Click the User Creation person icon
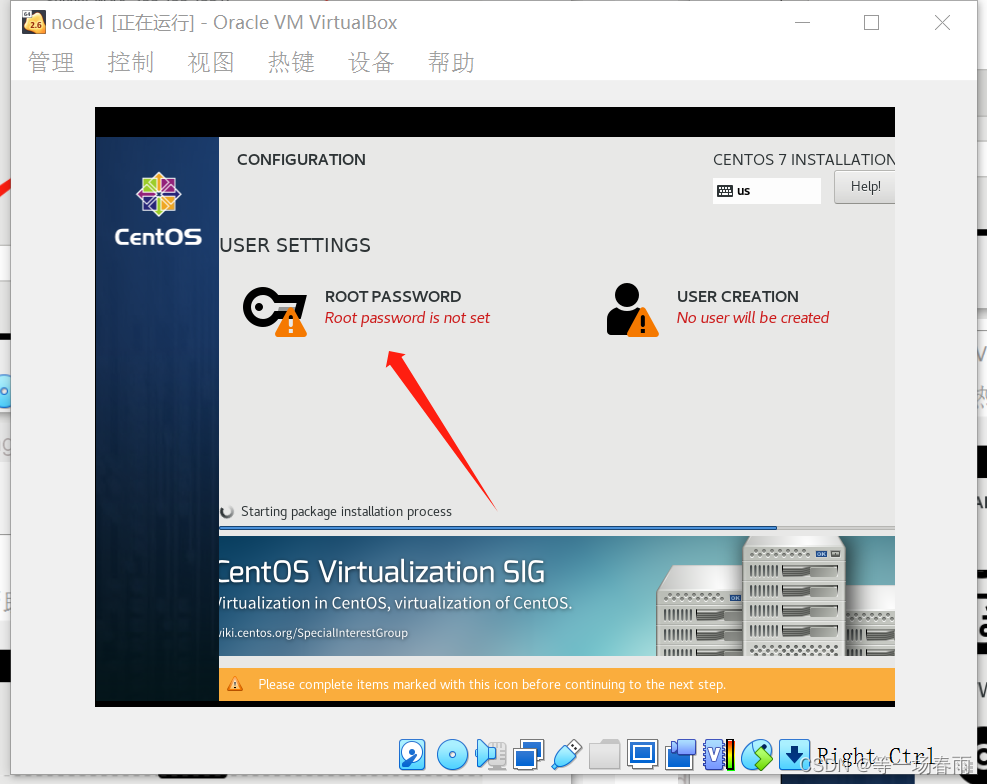 pyautogui.click(x=632, y=310)
